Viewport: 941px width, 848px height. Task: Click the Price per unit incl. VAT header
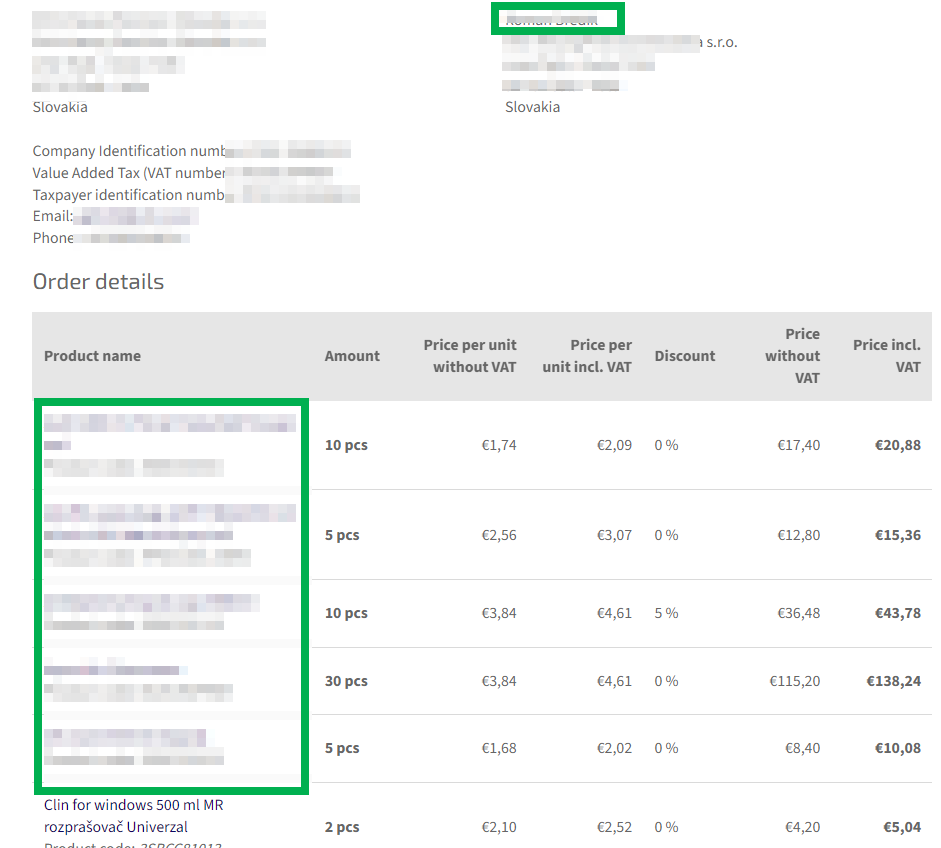(x=587, y=356)
